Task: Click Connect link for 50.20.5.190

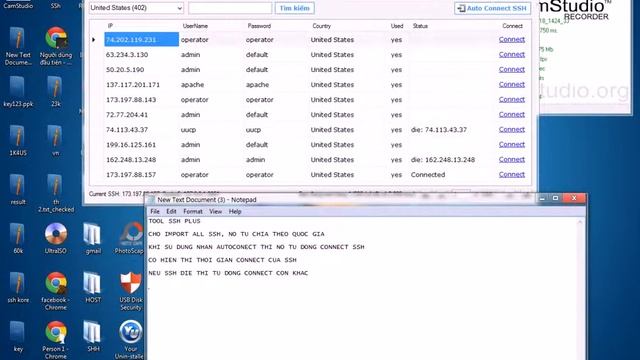Action: click(x=511, y=69)
